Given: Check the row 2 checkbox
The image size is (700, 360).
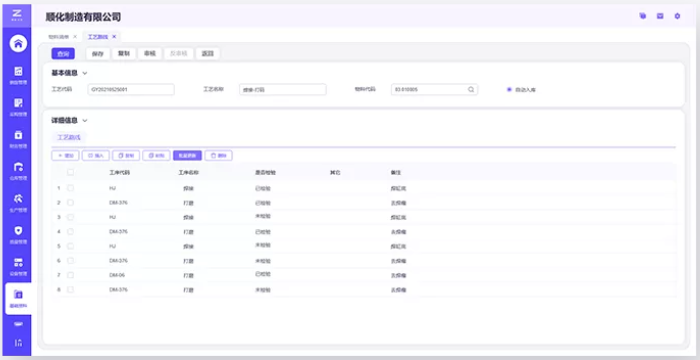Looking at the screenshot, I should [x=71, y=203].
